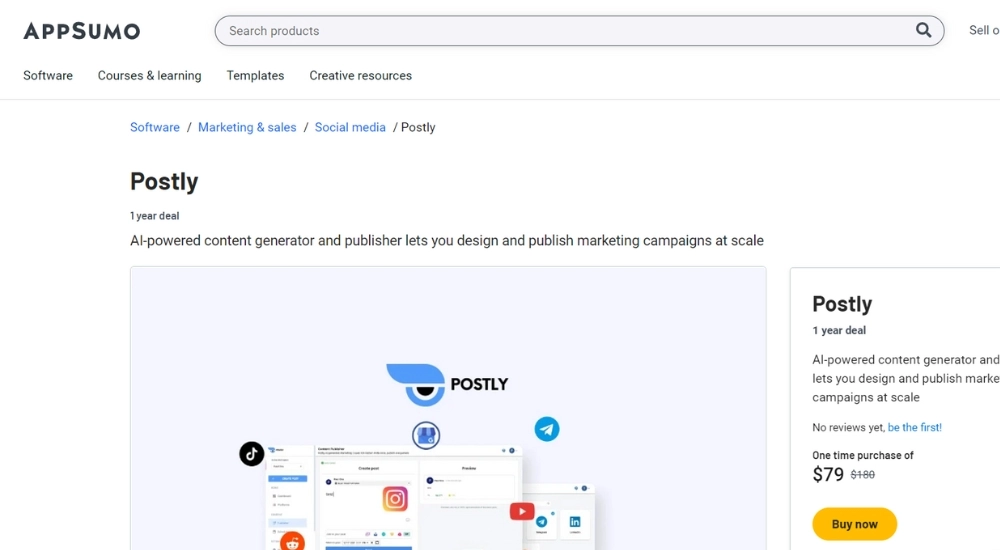Click the LinkedIn icon in product image
The height and width of the screenshot is (550, 1000).
click(x=575, y=522)
